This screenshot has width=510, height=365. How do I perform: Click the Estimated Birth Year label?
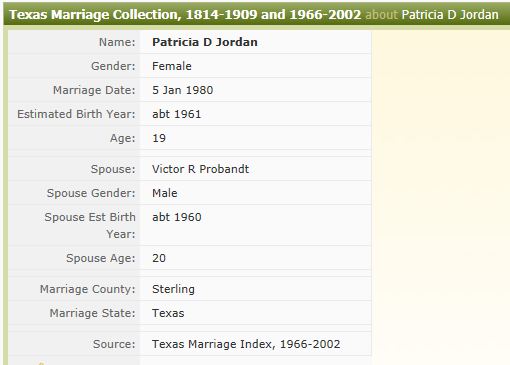pyautogui.click(x=76, y=114)
